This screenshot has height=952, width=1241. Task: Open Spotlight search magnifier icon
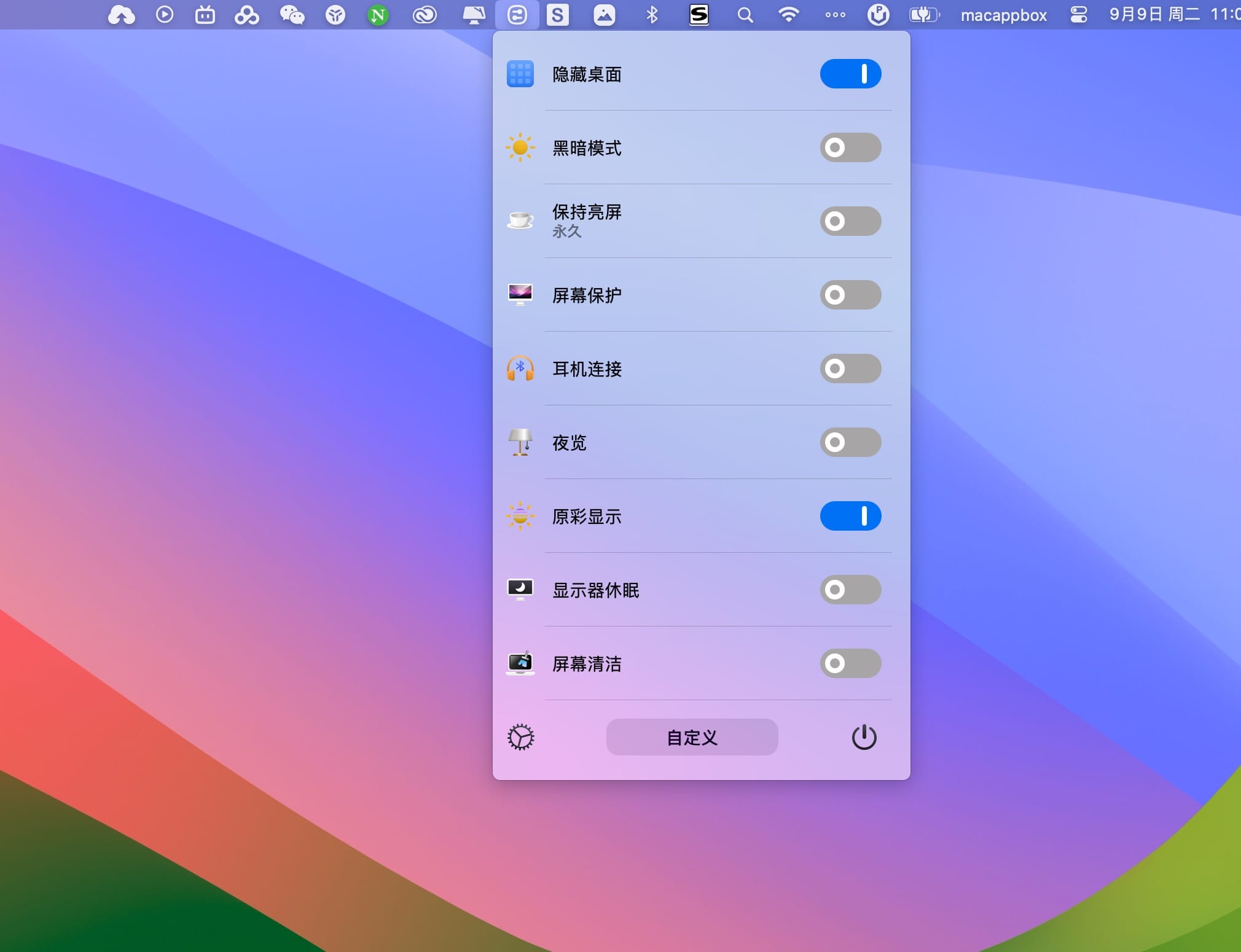pos(745,15)
